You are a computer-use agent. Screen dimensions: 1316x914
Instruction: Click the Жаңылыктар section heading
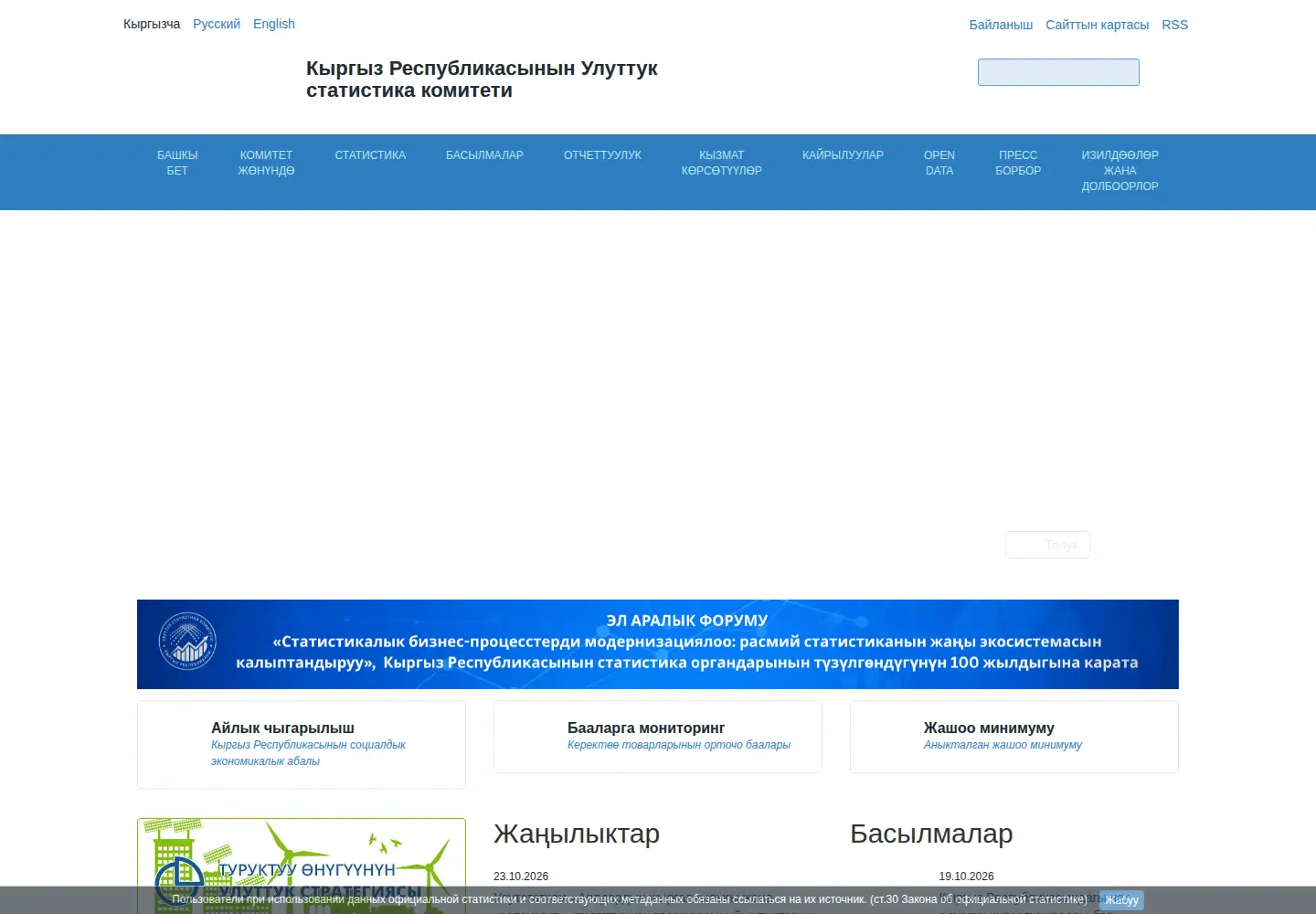point(577,834)
